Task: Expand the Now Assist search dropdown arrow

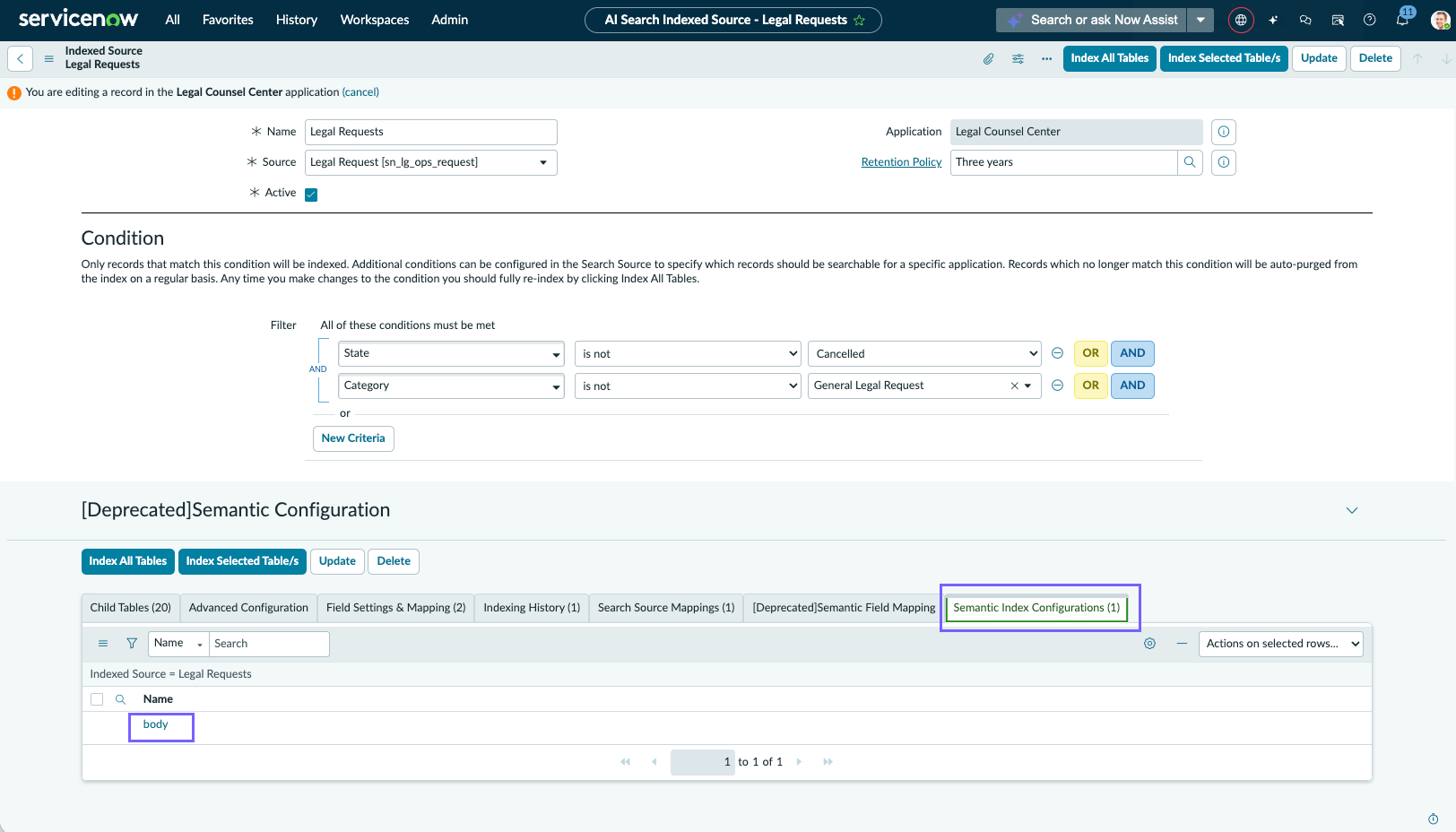Action: pos(1200,20)
